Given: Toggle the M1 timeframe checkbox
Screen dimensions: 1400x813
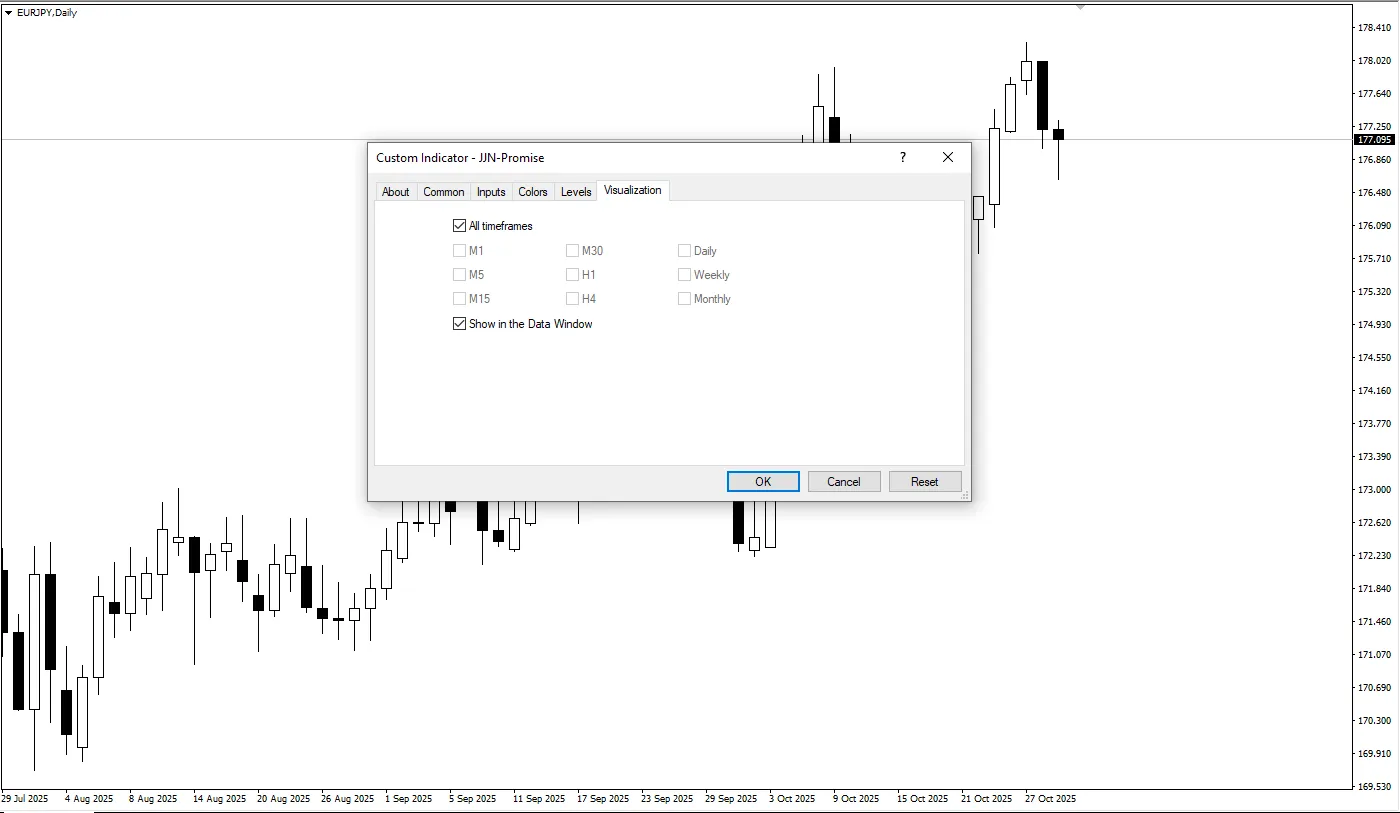Looking at the screenshot, I should coord(460,251).
